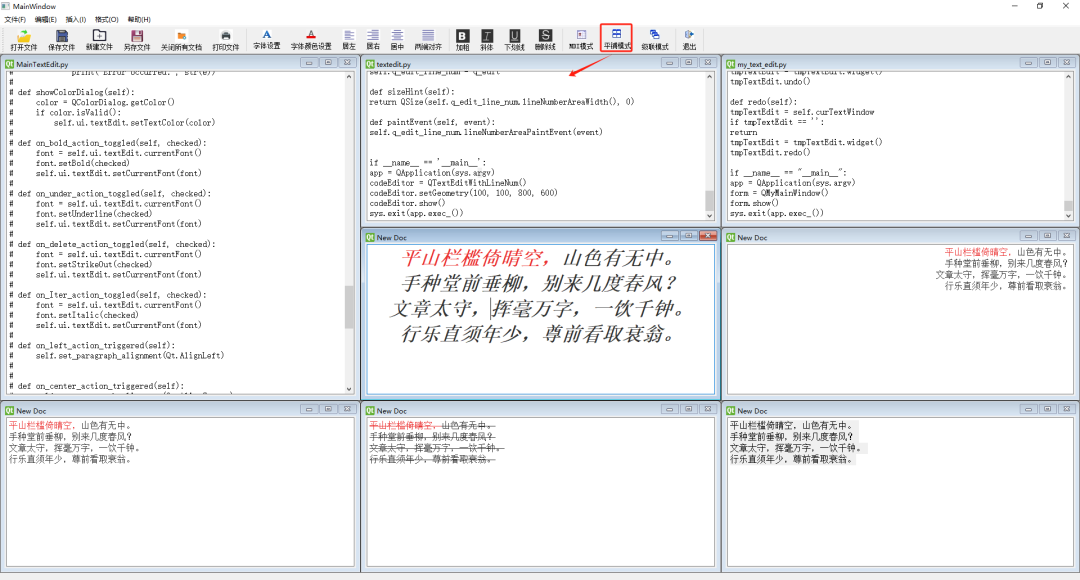Toggle 加粗 bold formatting

pos(462,40)
